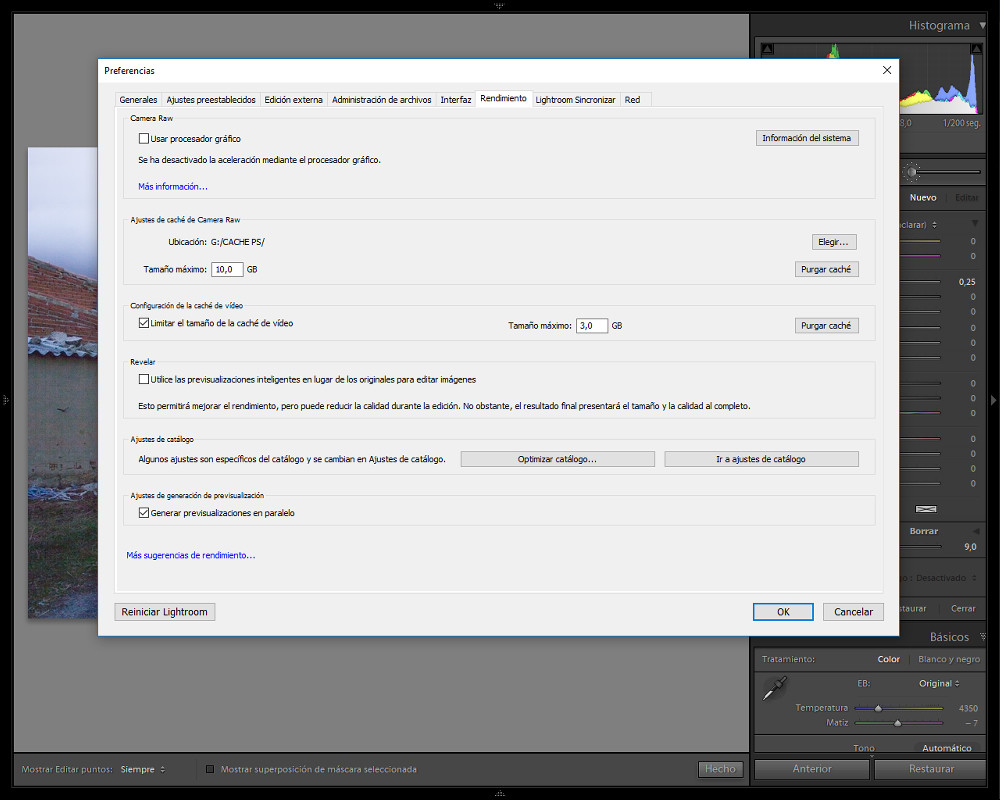
Task: Click the left panel reveal arrow
Action: [6, 397]
